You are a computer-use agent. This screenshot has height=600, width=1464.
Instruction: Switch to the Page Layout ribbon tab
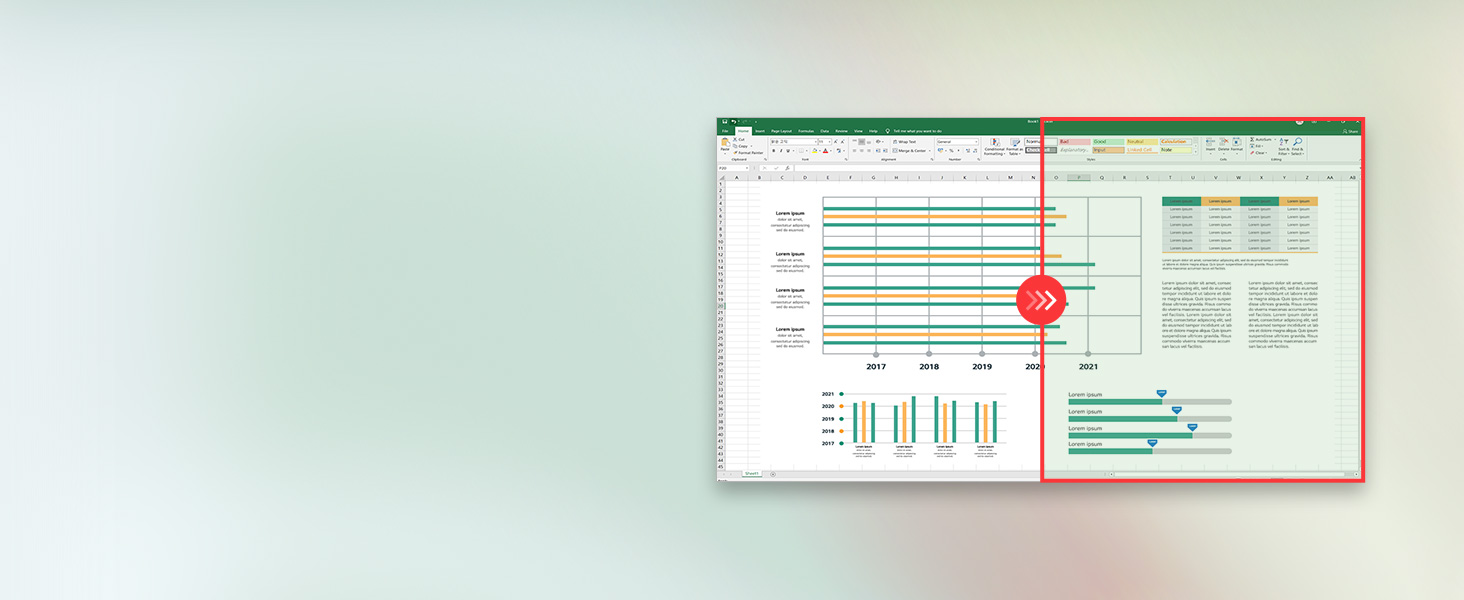click(x=781, y=131)
